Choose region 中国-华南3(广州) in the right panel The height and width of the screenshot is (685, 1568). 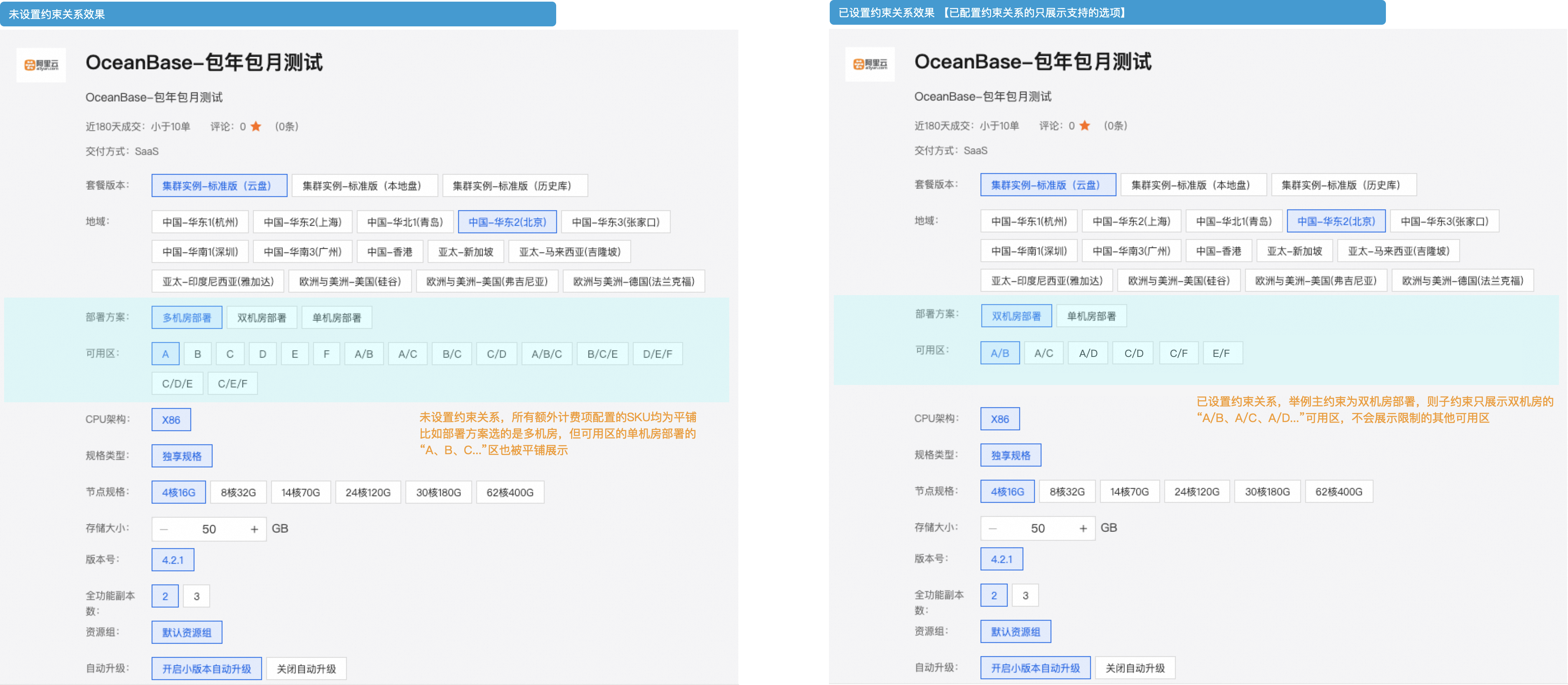click(1132, 251)
